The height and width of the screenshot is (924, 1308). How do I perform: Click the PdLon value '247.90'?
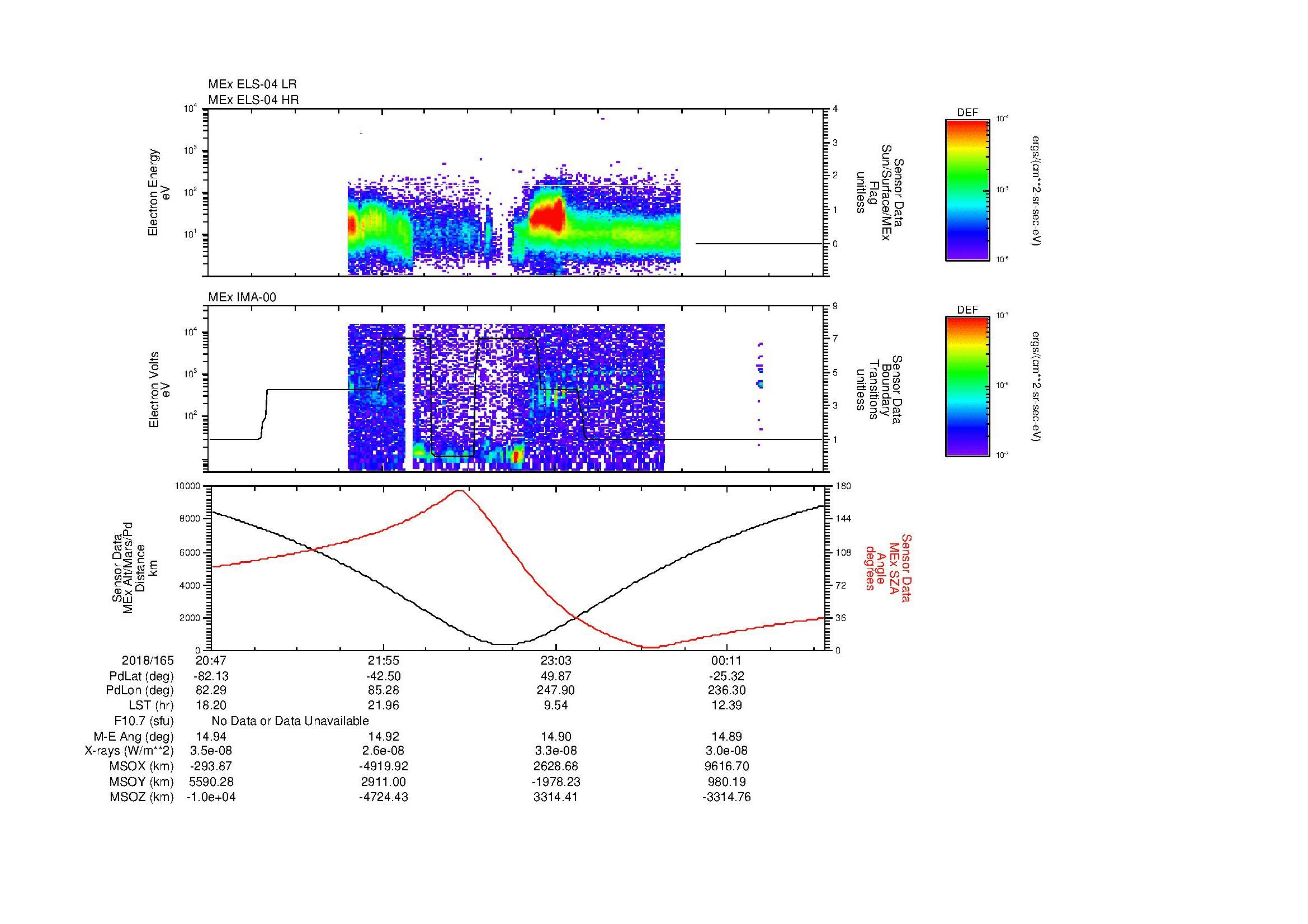(555, 690)
